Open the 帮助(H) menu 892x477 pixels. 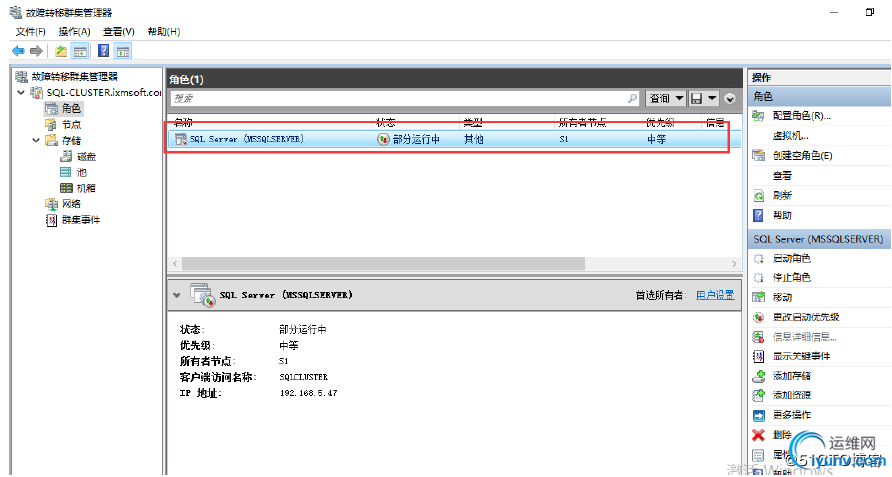click(x=164, y=31)
